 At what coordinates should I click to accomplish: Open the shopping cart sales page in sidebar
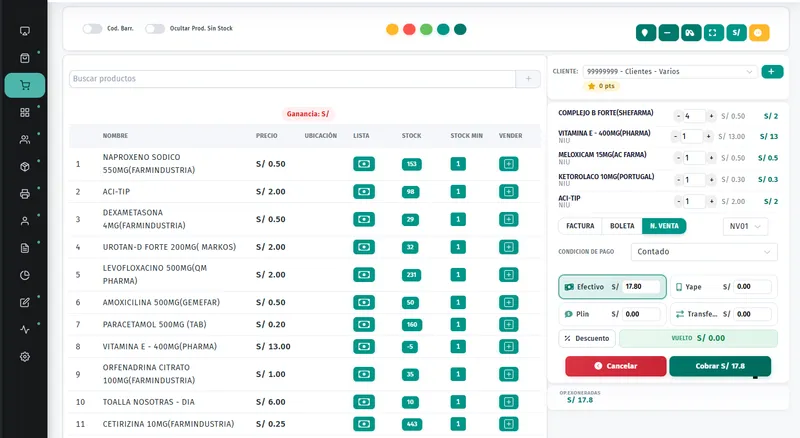point(24,85)
